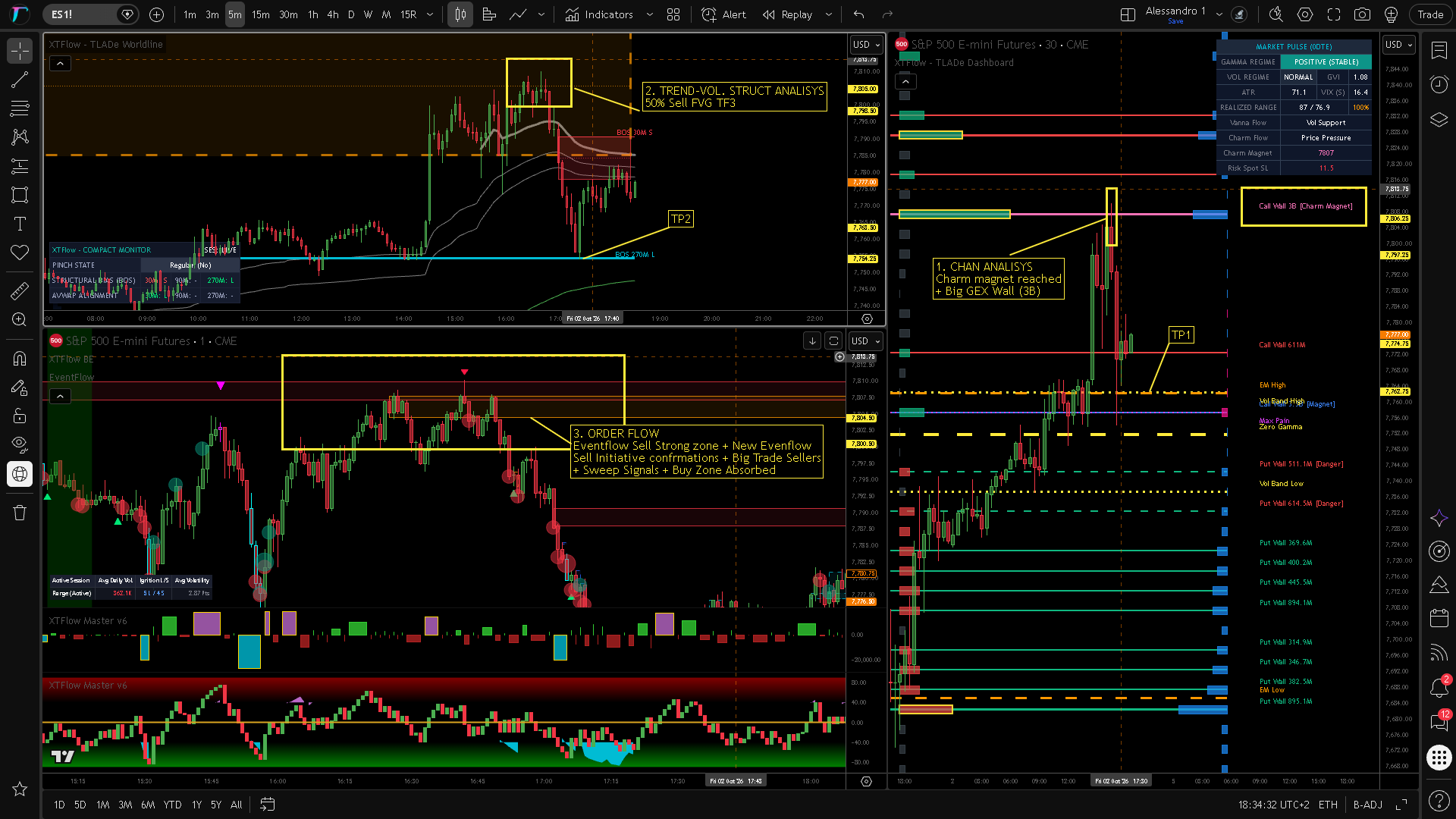This screenshot has width=1456, height=819.
Task: Open the calendar panel on right sidebar
Action: (1439, 618)
